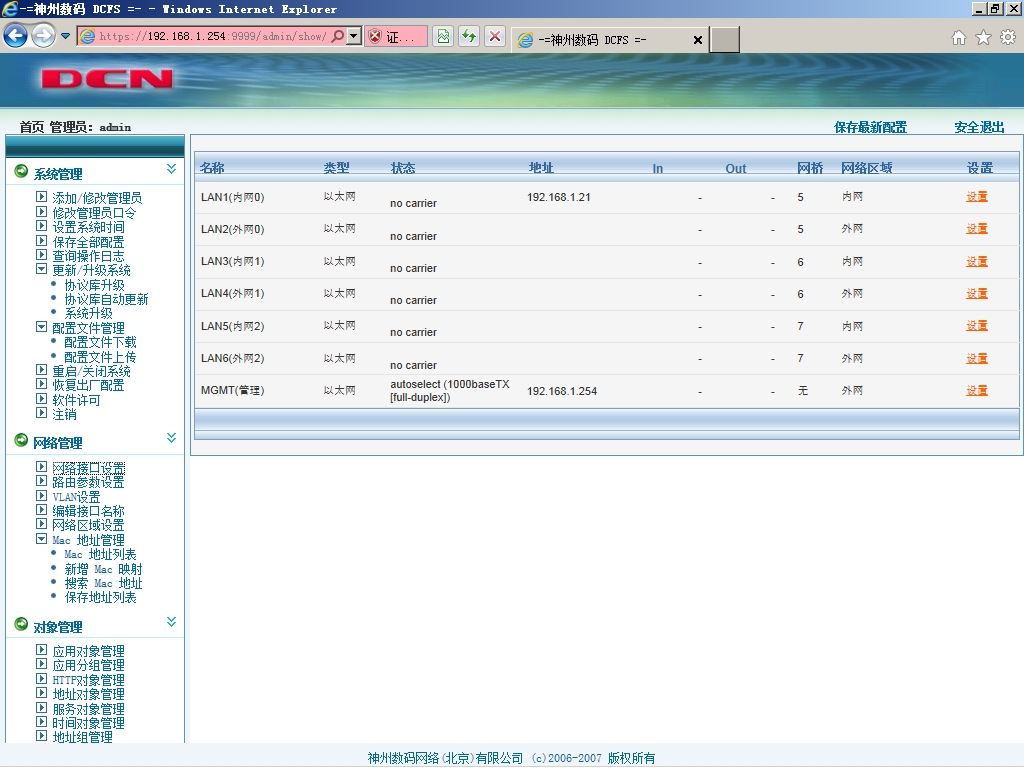Open the recent pages dropdown arrow
The image size is (1024, 768).
point(65,36)
